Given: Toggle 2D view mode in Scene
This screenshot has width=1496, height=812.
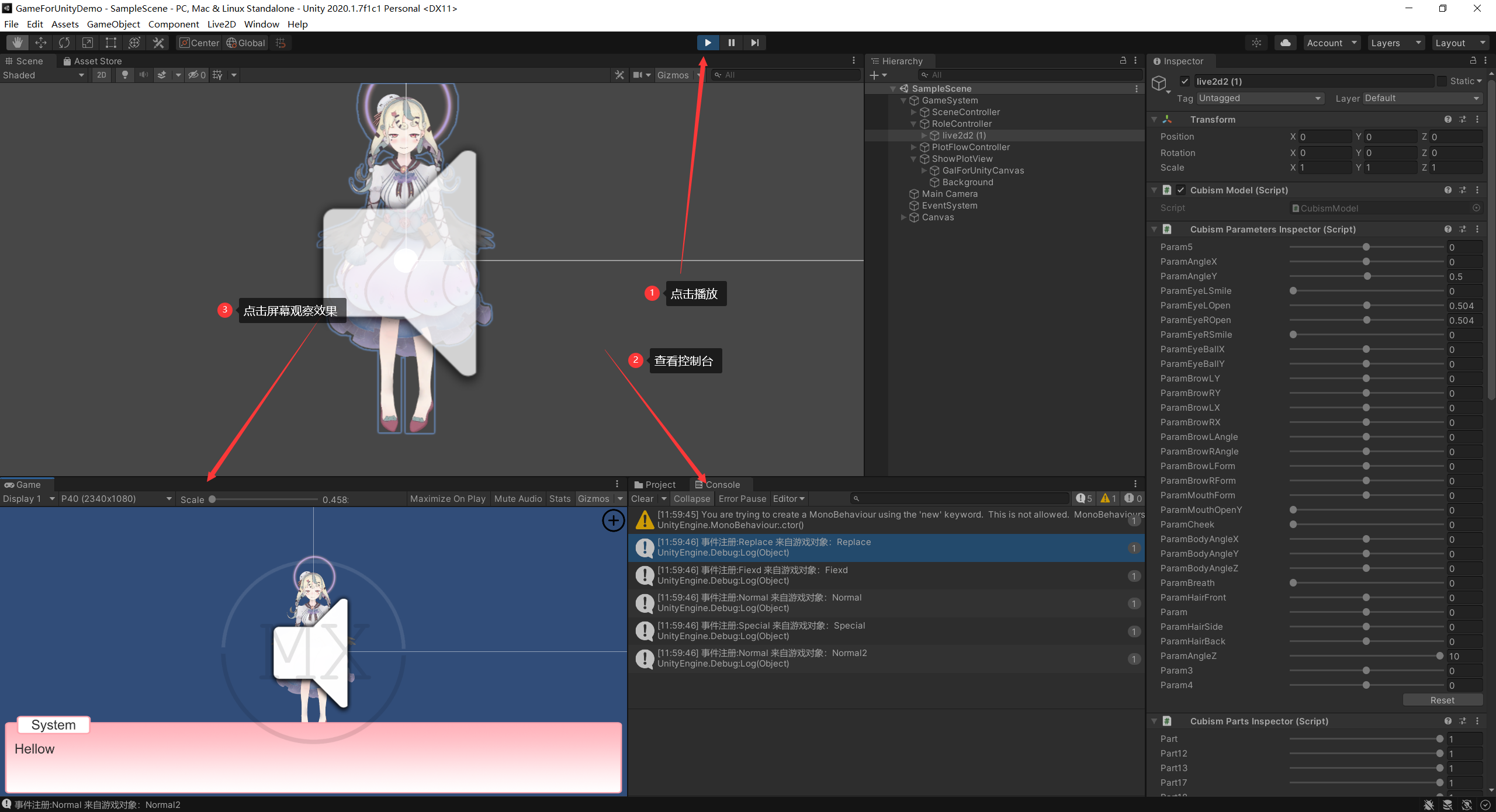Looking at the screenshot, I should [x=102, y=75].
